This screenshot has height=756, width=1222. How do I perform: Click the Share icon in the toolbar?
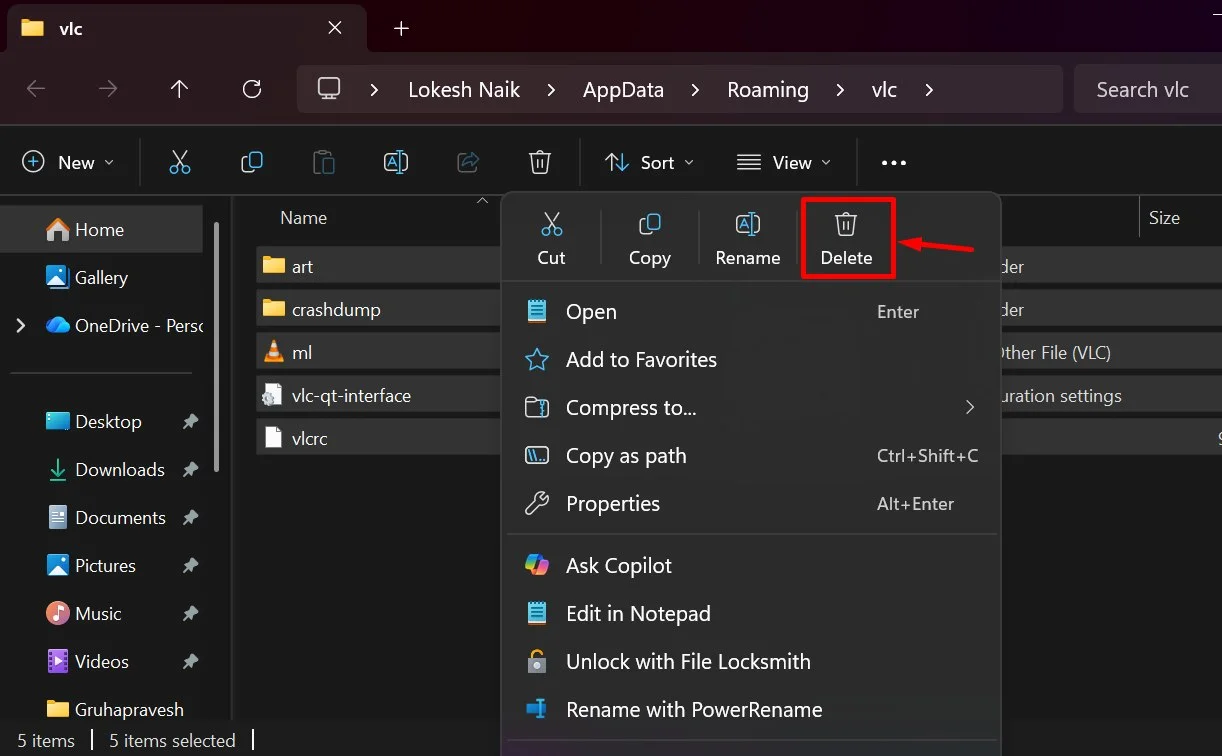[468, 162]
